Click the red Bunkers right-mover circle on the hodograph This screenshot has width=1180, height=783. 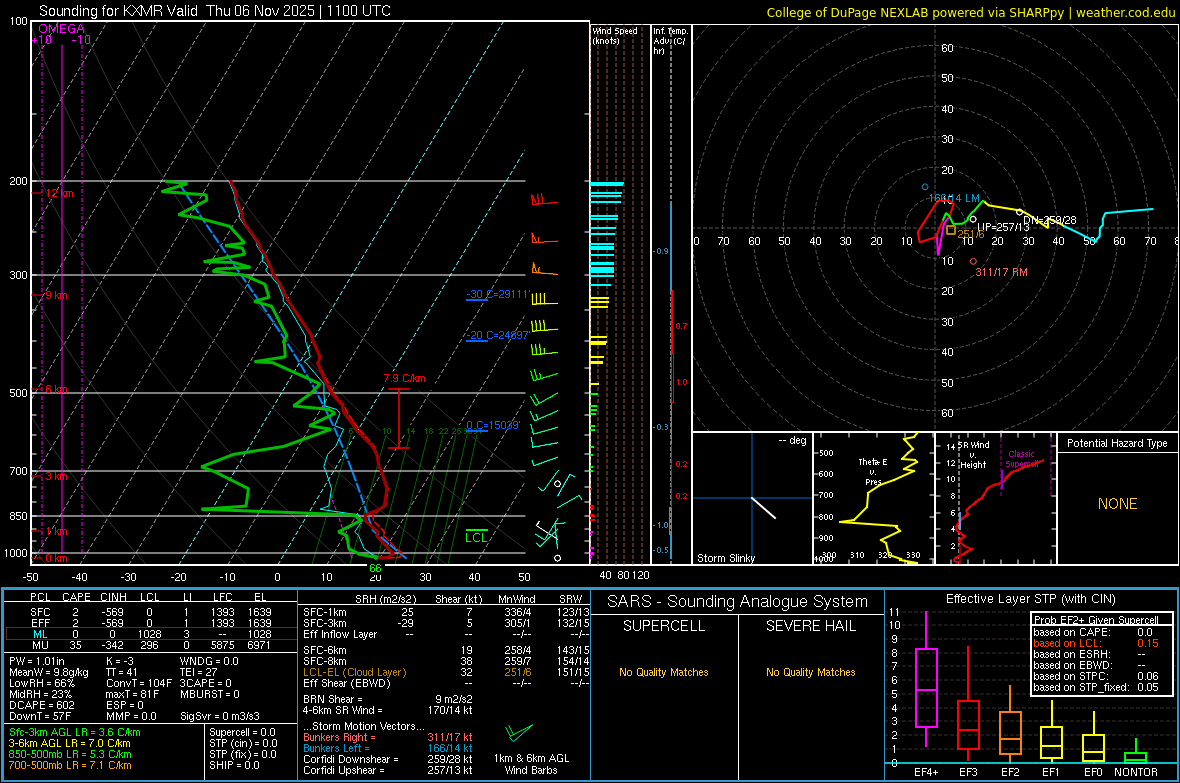[x=973, y=262]
